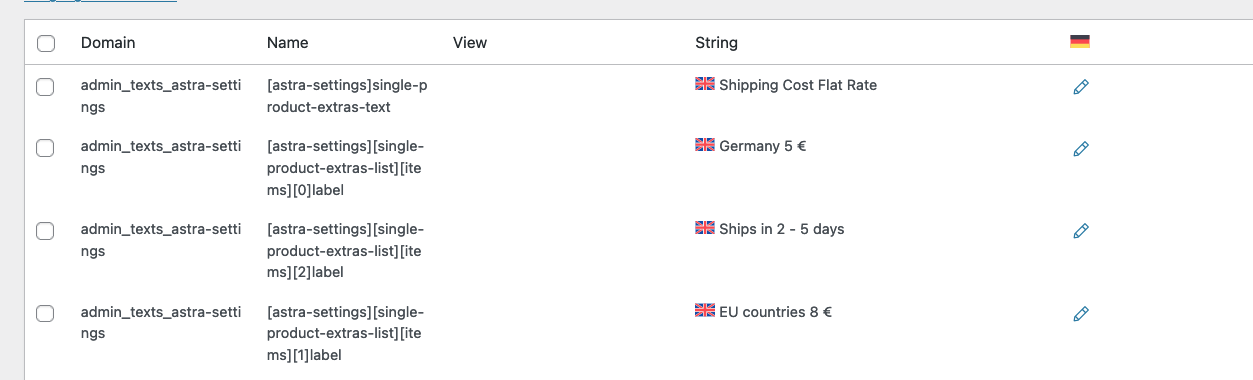The height and width of the screenshot is (380, 1253).
Task: Click the Ships in 2 - 5 days string
Action: click(782, 229)
